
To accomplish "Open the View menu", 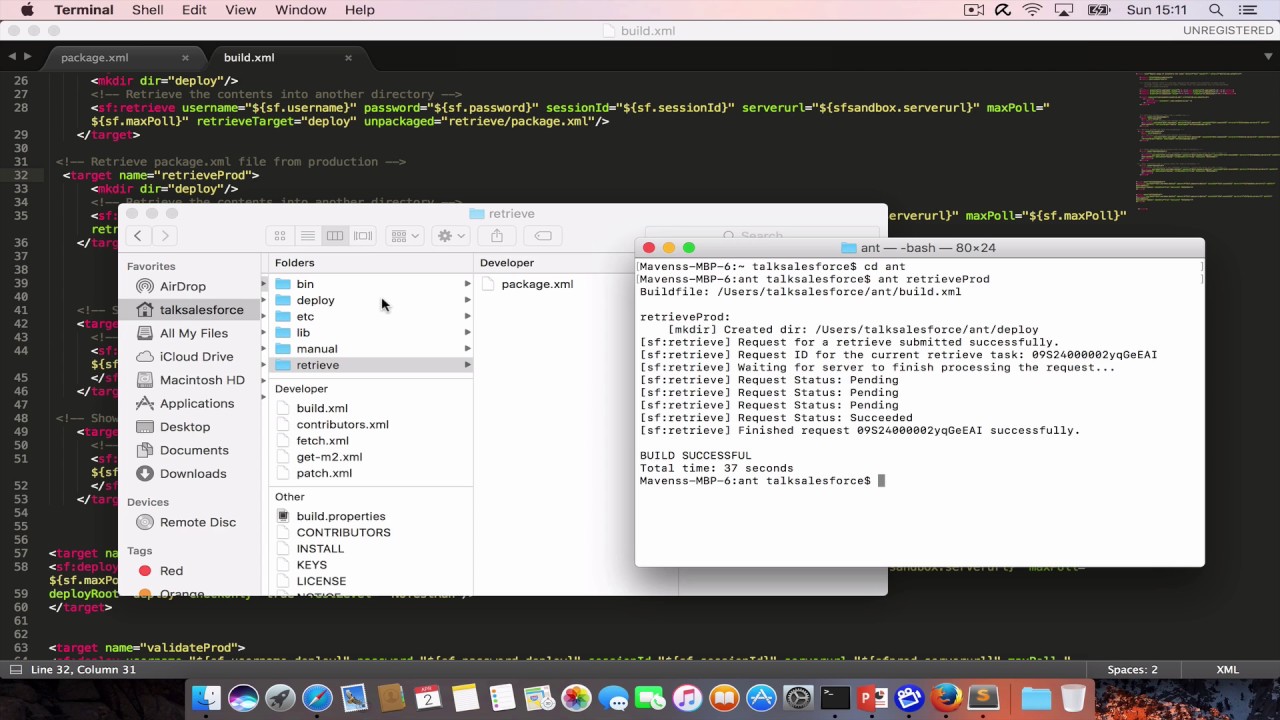I will coord(240,10).
